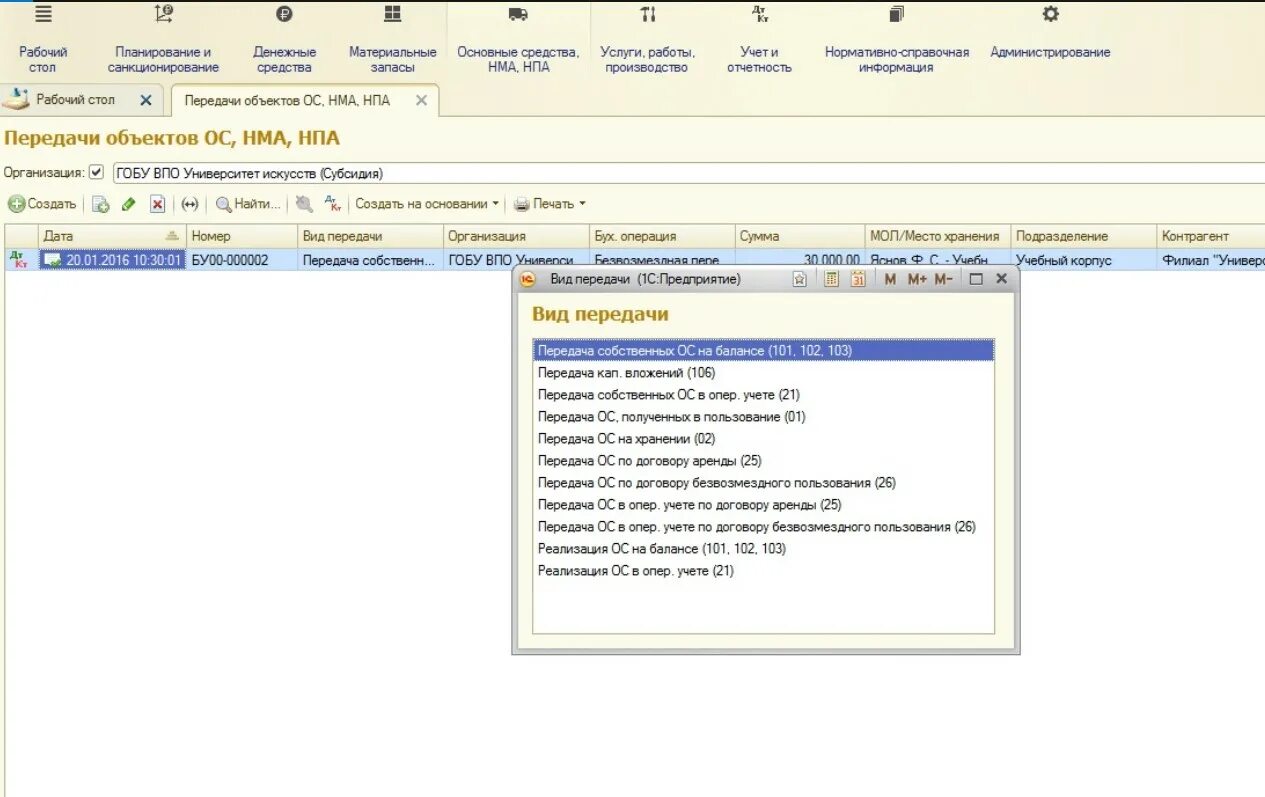
Task: Click Найти... search button
Action: (248, 204)
